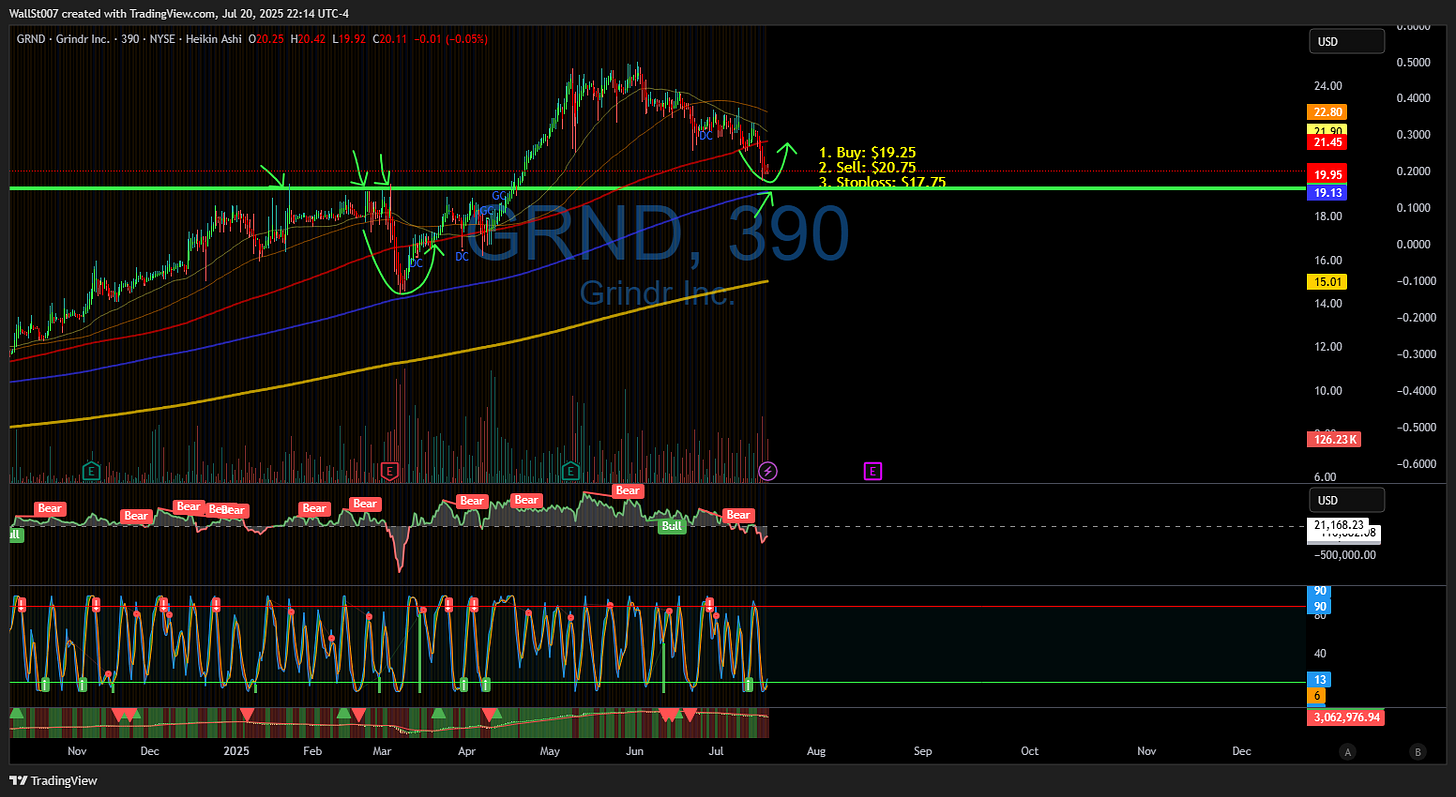The image size is (1456, 797).
Task: Click the 21,168.23 value label on the indicator scale
Action: tap(1340, 524)
